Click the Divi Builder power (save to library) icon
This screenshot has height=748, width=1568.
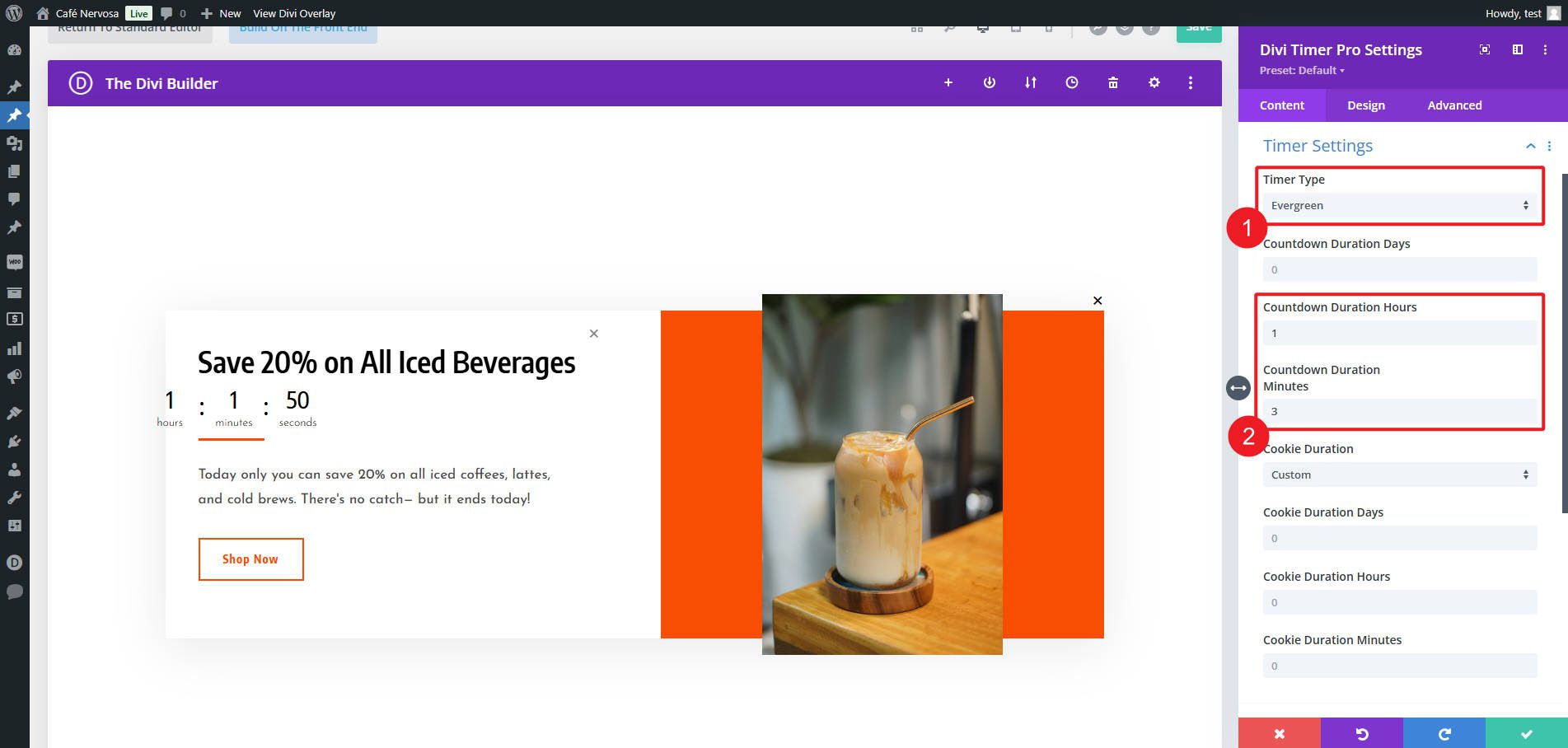tap(990, 82)
